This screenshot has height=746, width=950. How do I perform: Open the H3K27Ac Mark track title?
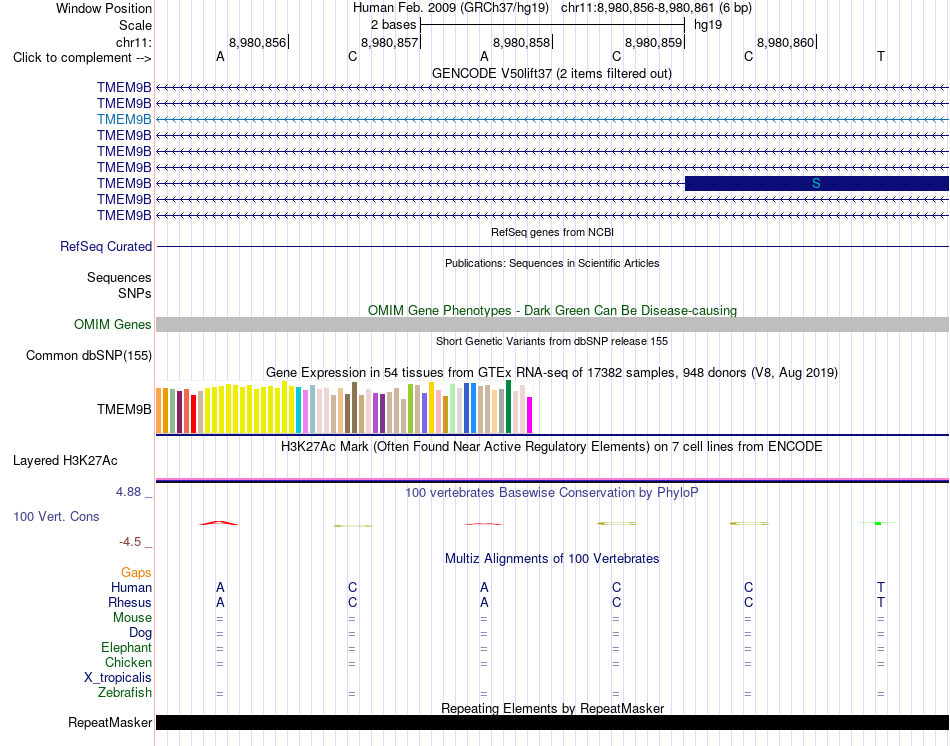552,447
